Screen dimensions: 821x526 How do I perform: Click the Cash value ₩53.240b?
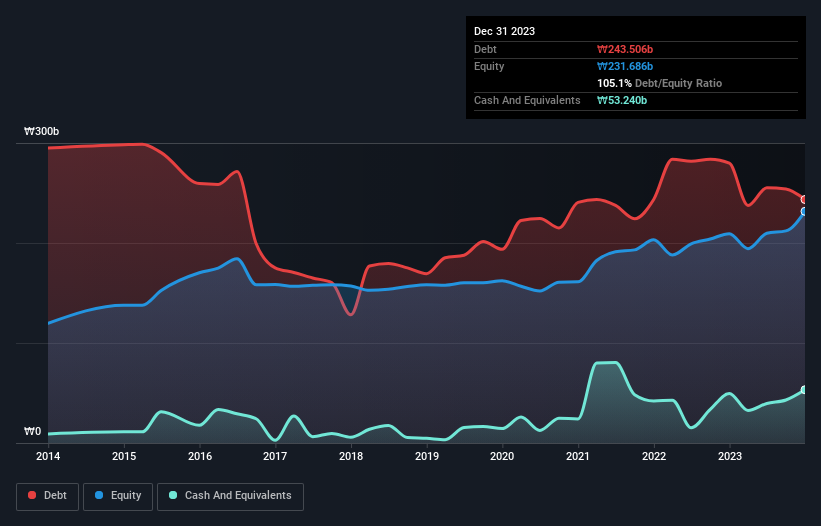[622, 100]
